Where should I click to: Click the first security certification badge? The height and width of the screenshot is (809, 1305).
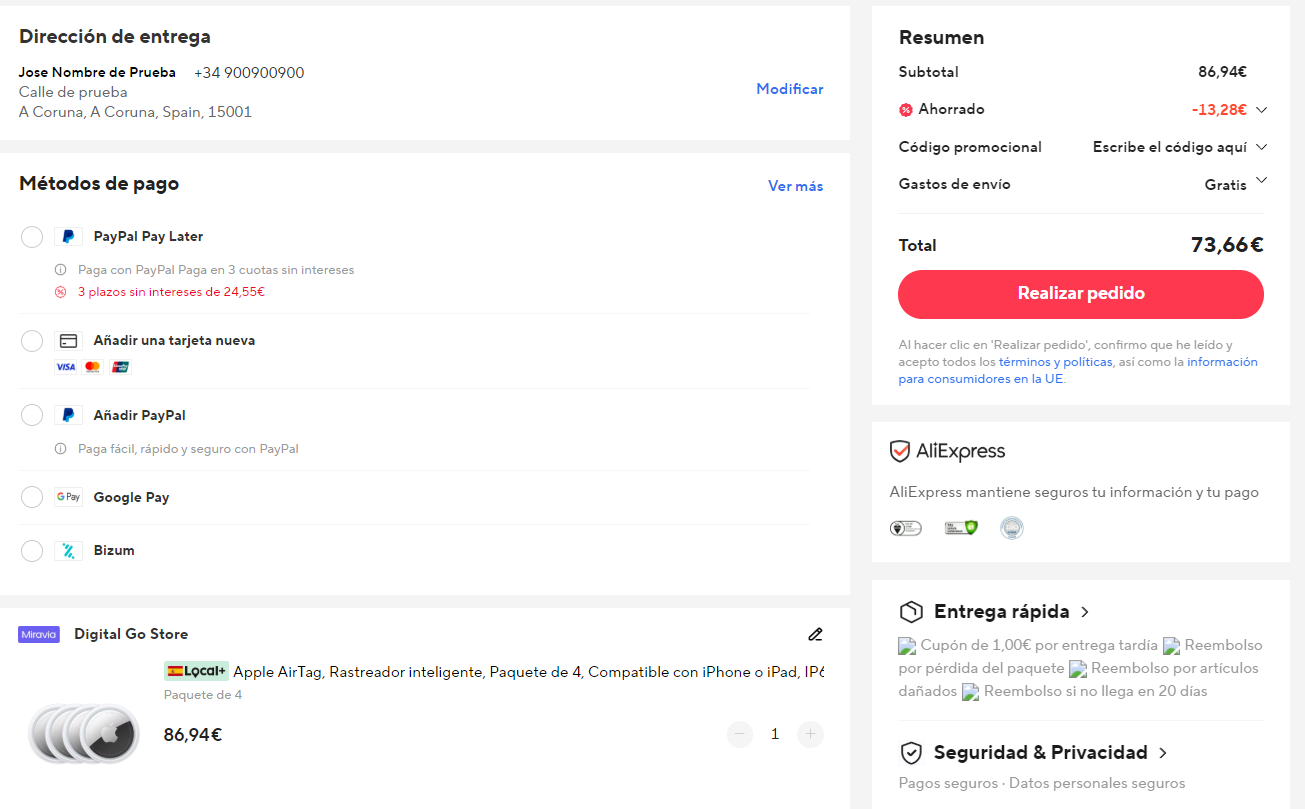(x=905, y=528)
